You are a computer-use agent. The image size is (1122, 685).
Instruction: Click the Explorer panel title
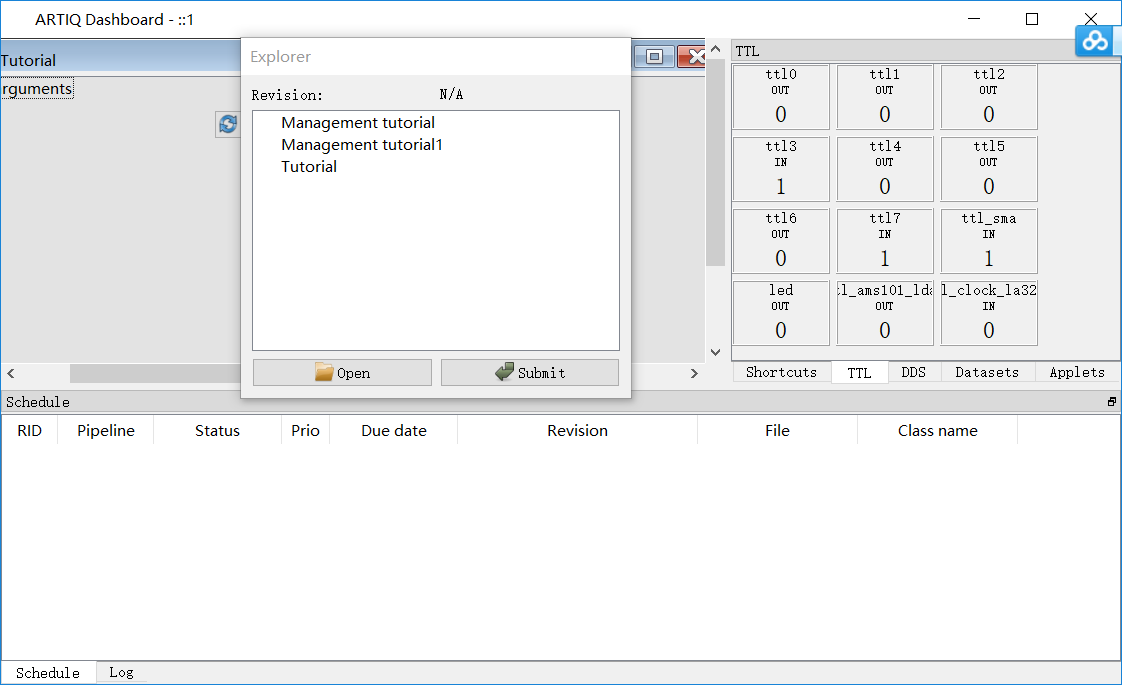280,57
